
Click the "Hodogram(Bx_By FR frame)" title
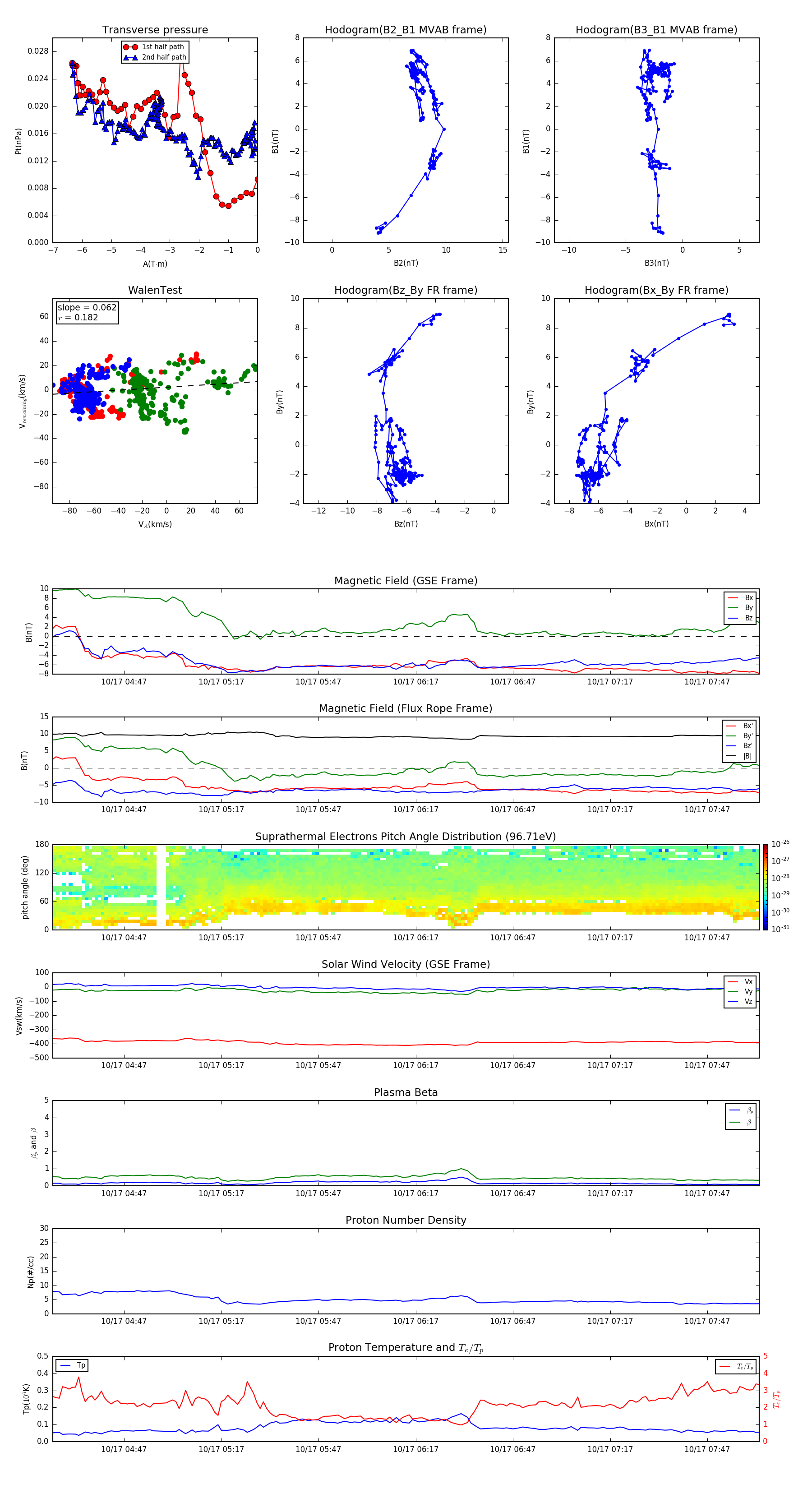coord(656,290)
